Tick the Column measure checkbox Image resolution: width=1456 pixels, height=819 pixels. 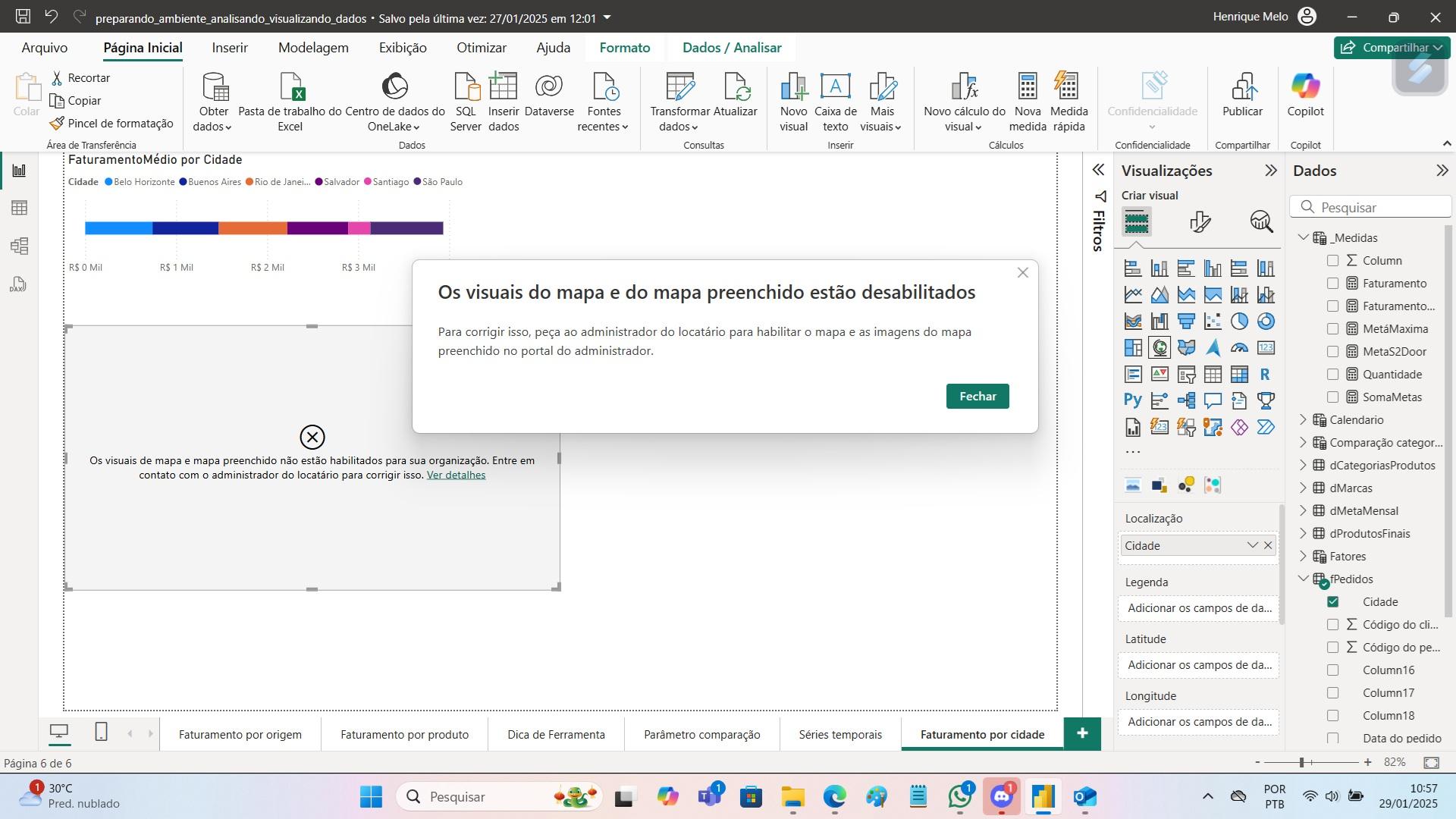tap(1332, 261)
